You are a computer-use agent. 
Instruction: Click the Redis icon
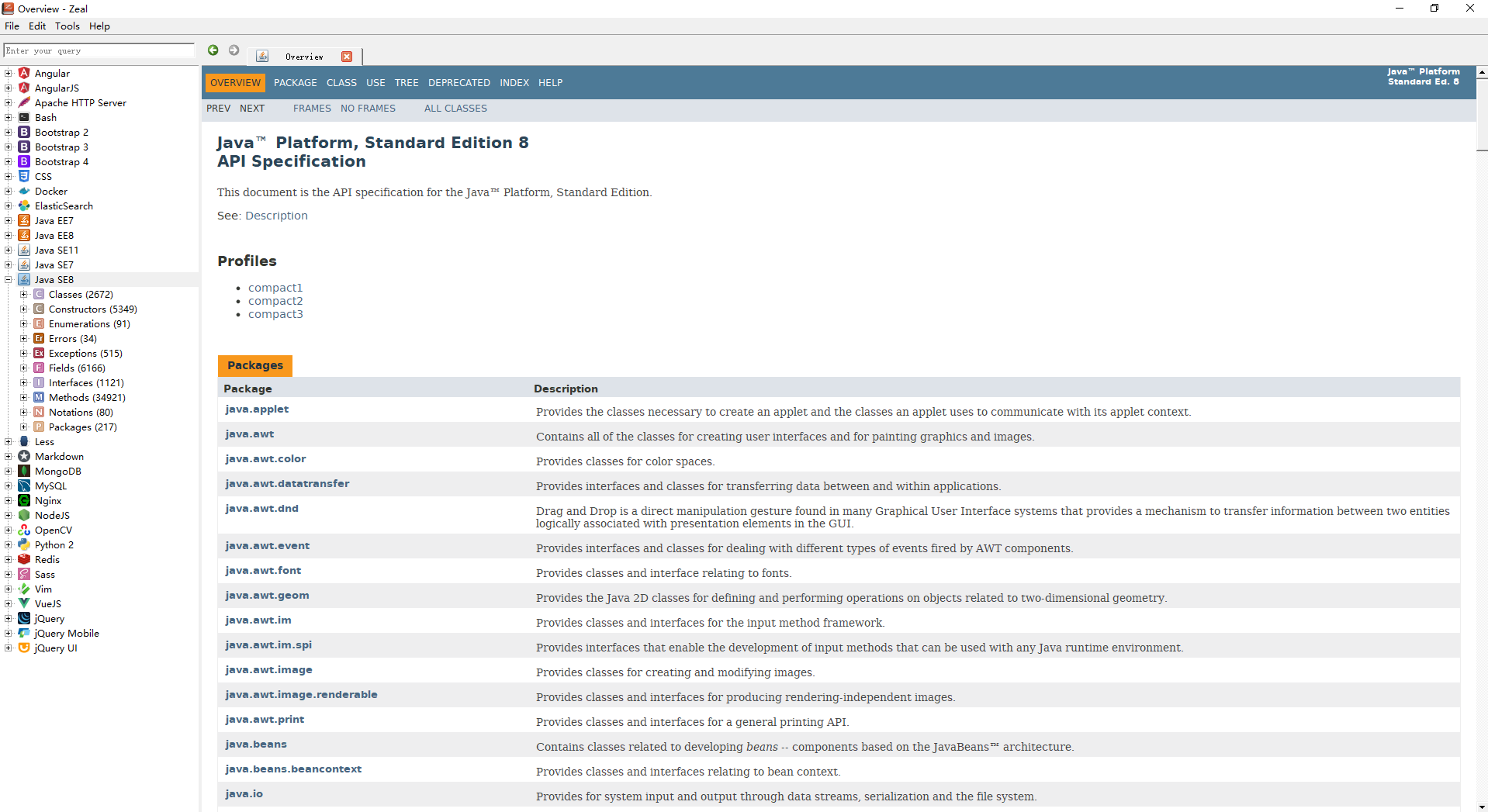(x=24, y=560)
